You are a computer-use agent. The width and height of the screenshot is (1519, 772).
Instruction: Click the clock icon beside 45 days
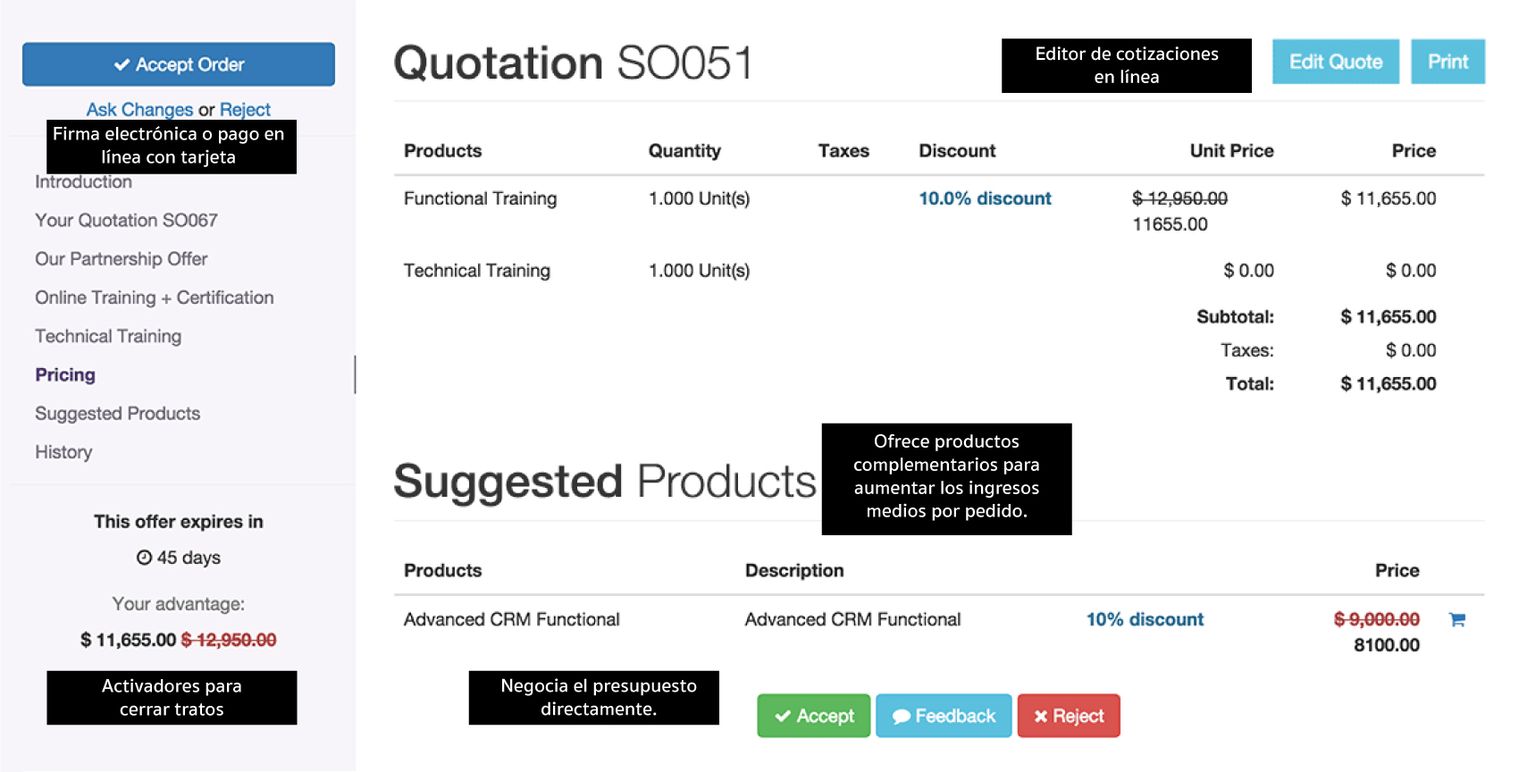[144, 558]
